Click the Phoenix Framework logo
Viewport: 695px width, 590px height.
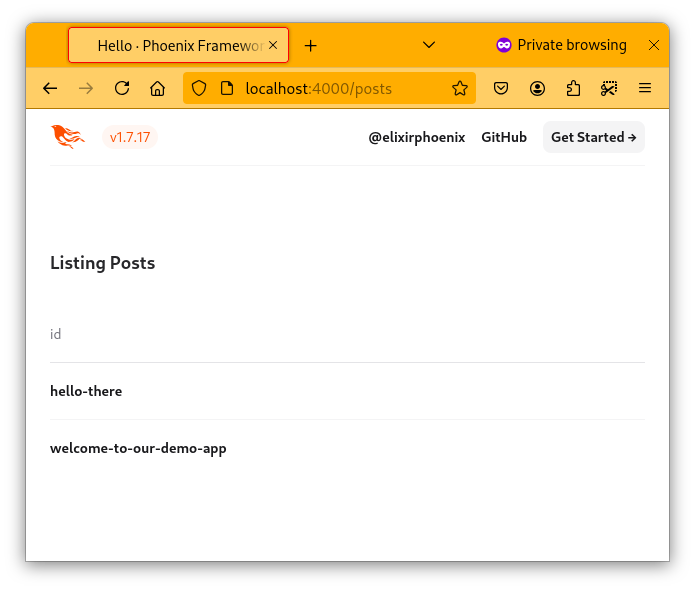tap(68, 137)
